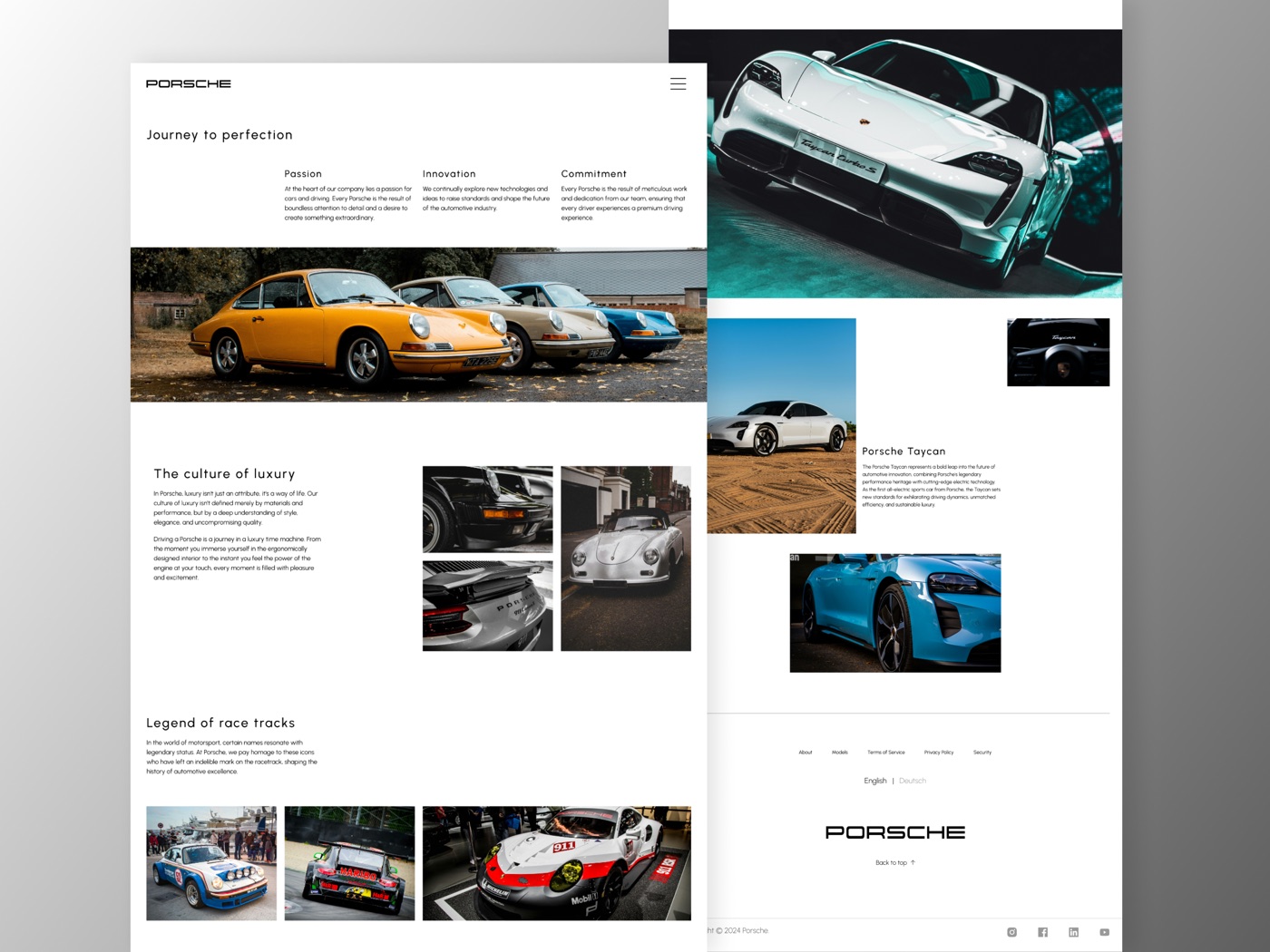Open the Taycan Turbo S hero image

[914, 163]
